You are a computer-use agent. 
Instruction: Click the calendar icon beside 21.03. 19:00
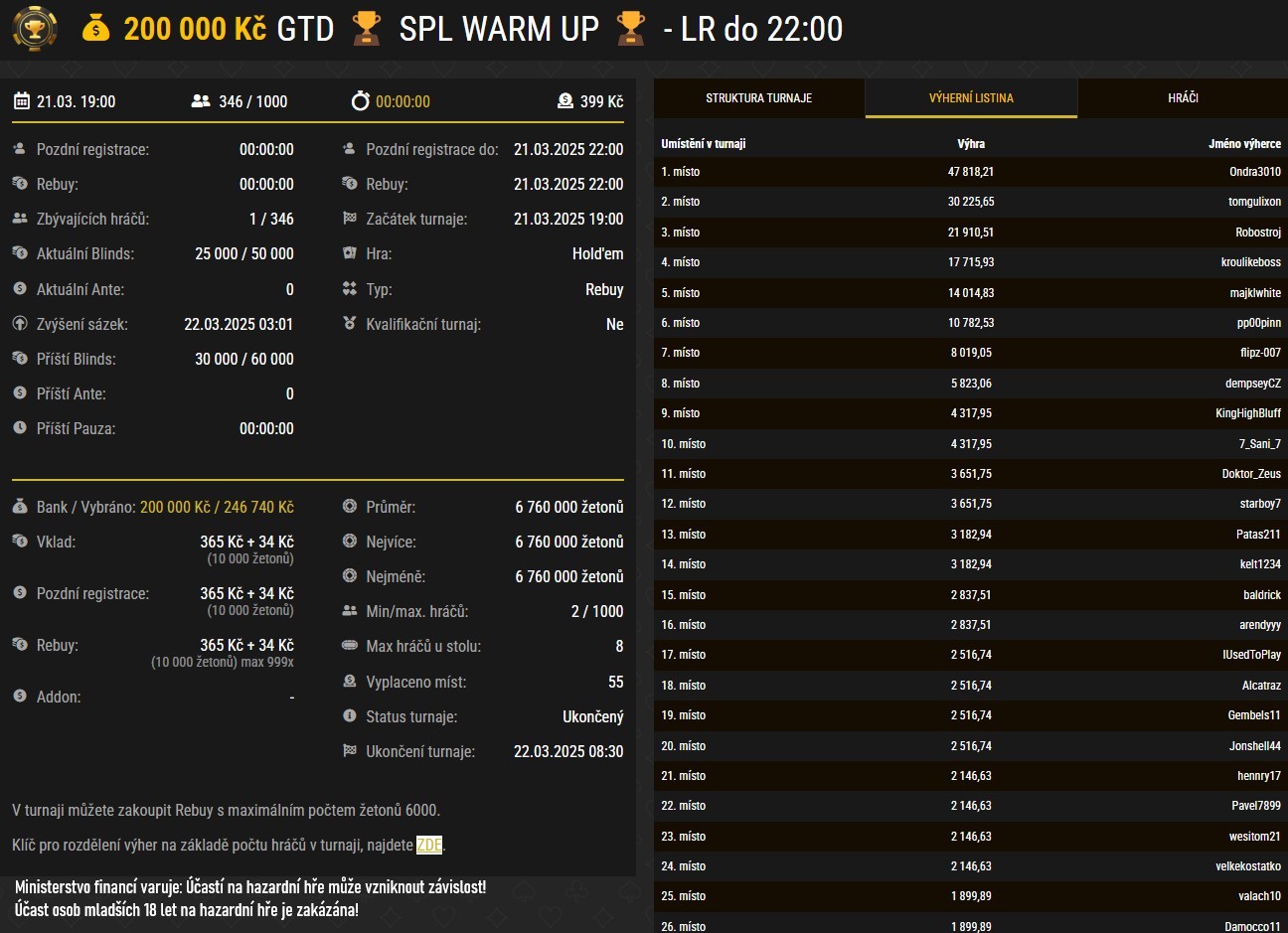(x=22, y=101)
